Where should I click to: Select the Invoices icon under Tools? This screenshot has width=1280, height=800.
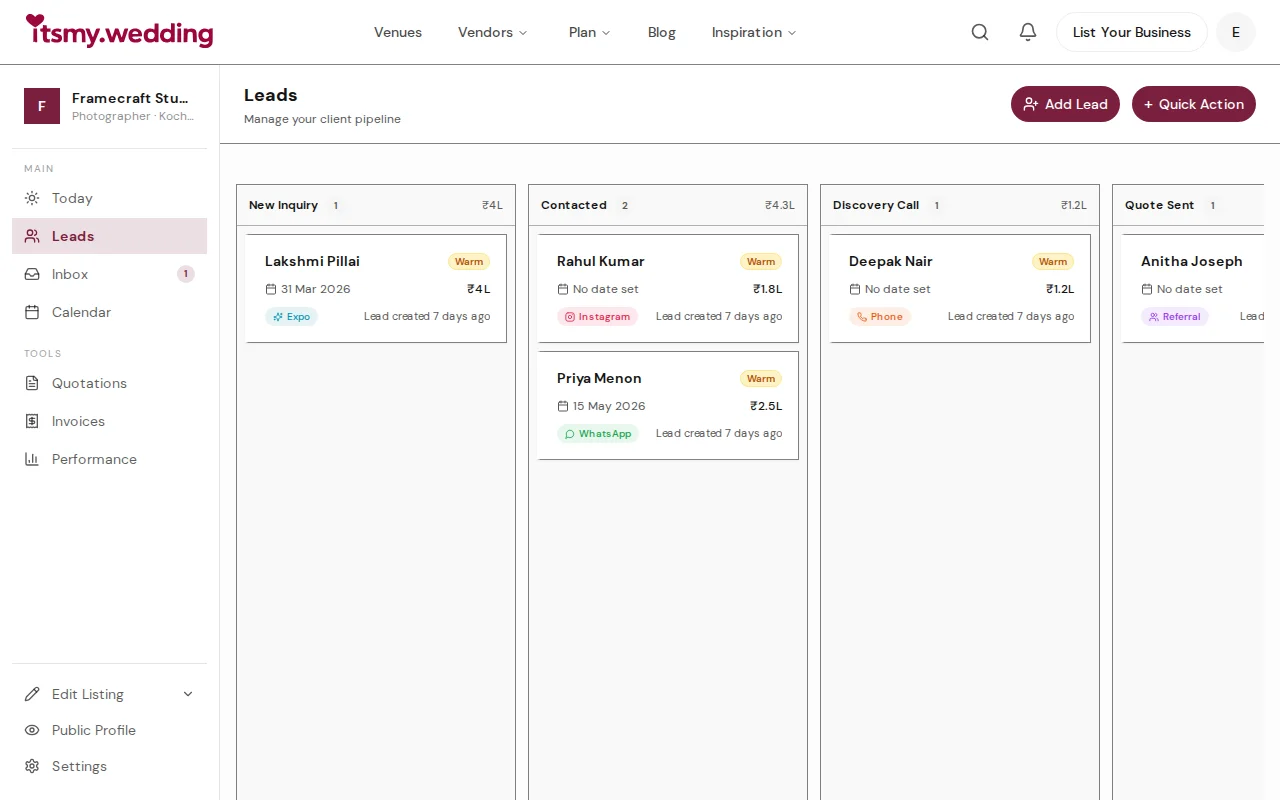click(x=32, y=421)
